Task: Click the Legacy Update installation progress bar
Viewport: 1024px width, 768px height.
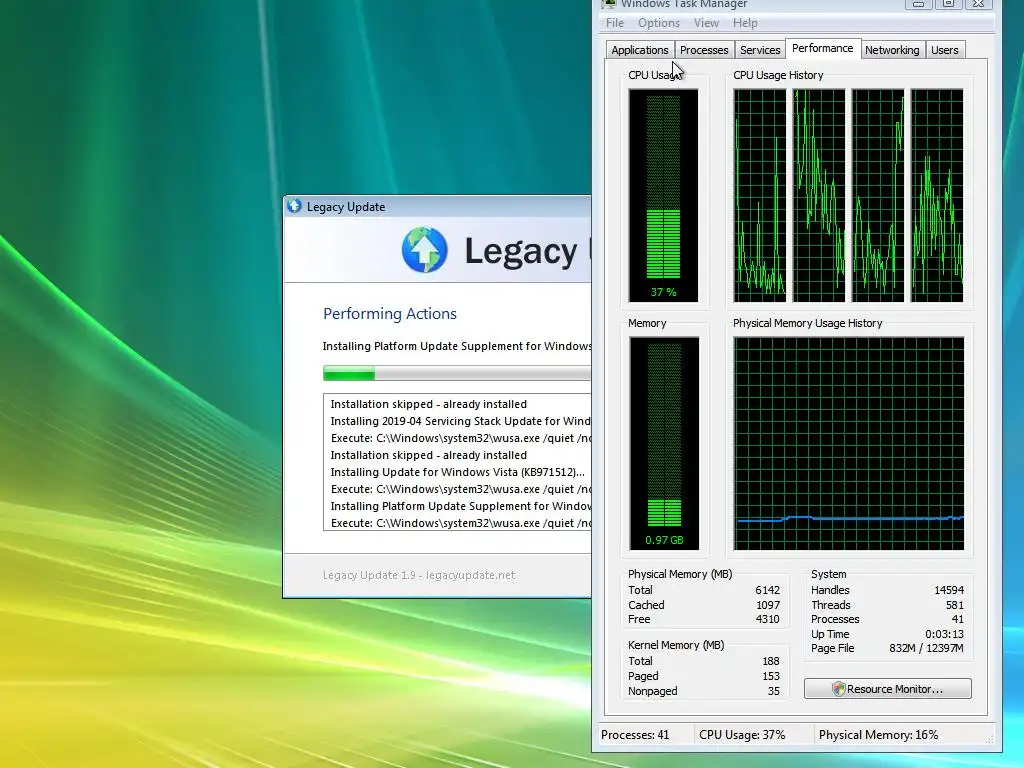Action: pyautogui.click(x=456, y=374)
